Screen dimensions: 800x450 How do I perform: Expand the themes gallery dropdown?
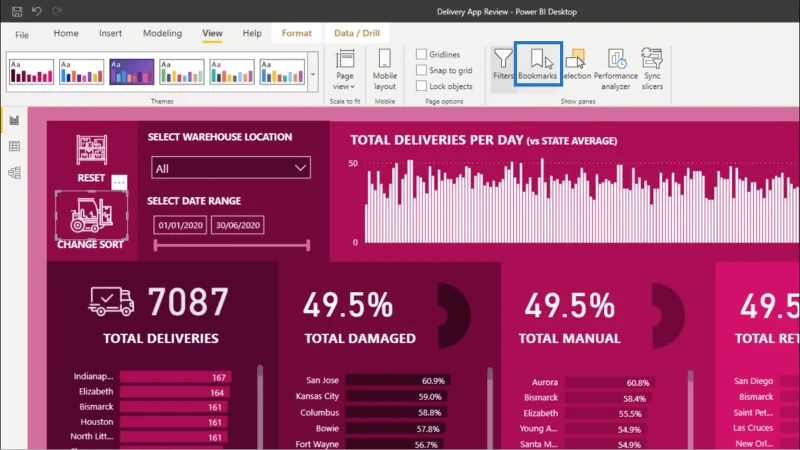click(313, 73)
